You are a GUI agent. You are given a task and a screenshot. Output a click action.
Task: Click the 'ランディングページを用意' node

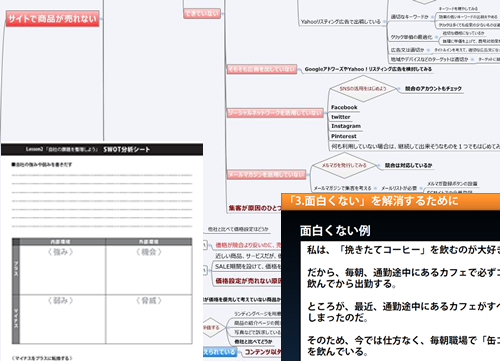click(x=257, y=314)
